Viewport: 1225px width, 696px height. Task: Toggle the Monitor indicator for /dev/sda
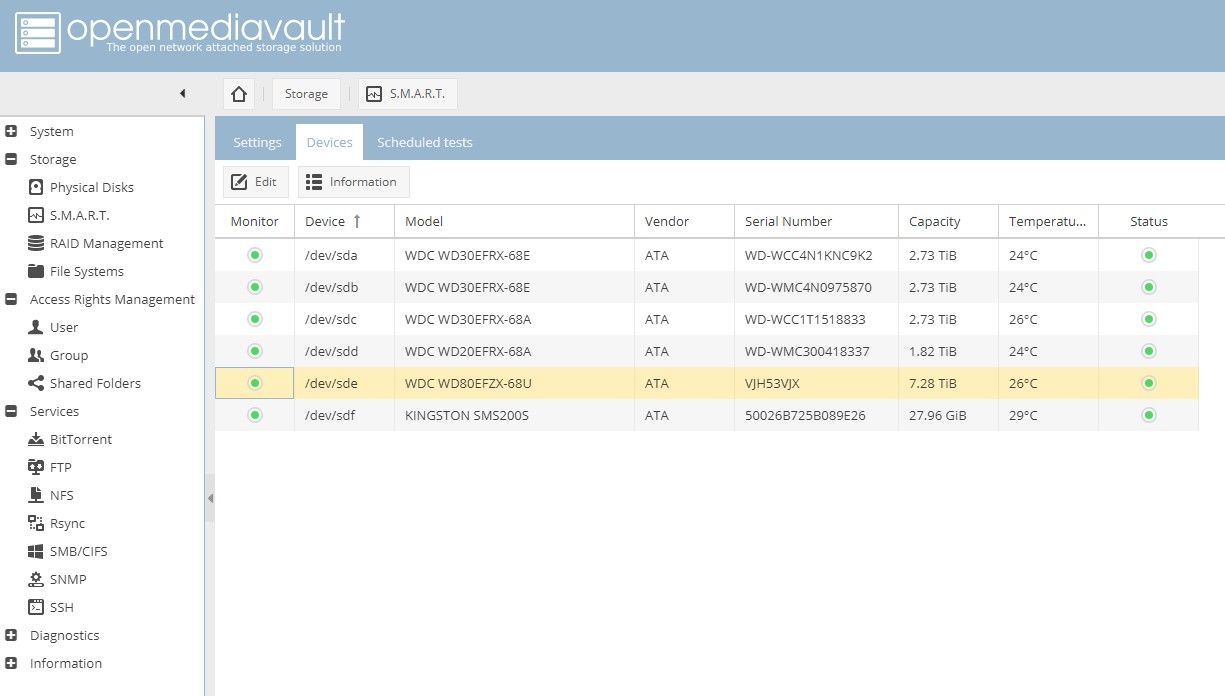pyautogui.click(x=255, y=255)
